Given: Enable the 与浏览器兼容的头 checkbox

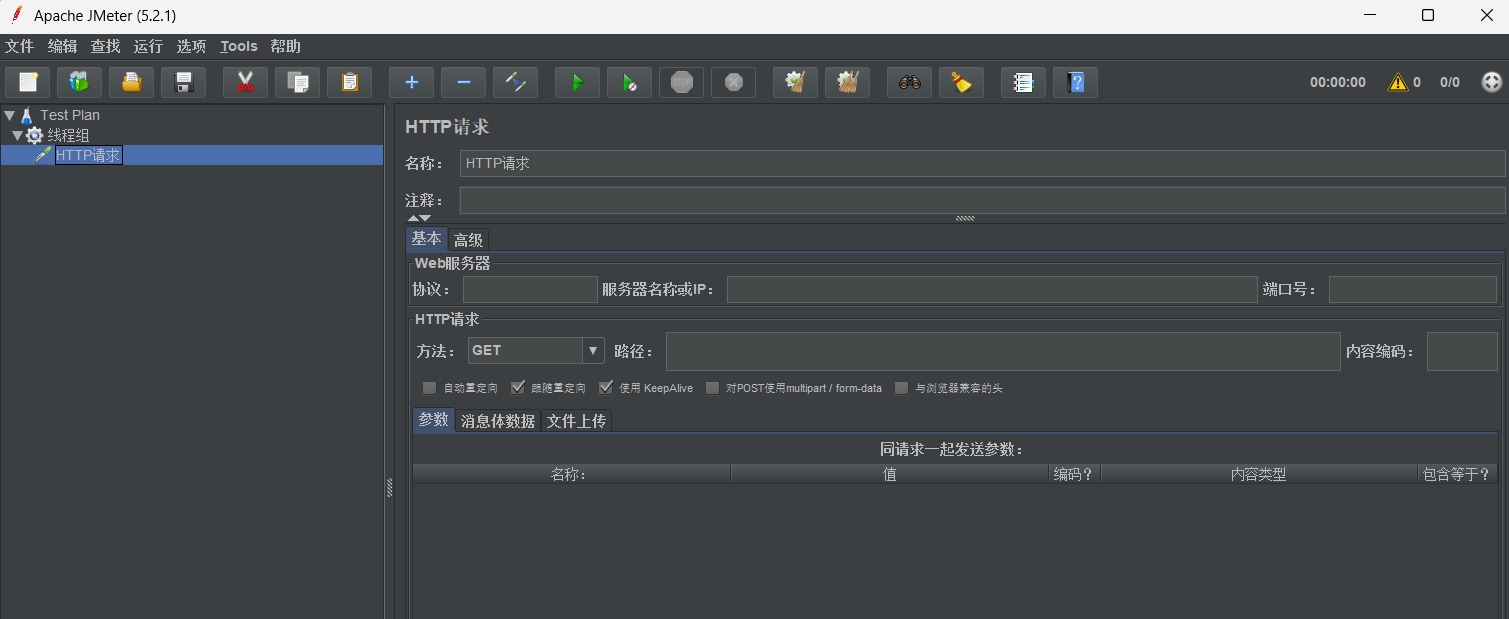Looking at the screenshot, I should pos(901,388).
